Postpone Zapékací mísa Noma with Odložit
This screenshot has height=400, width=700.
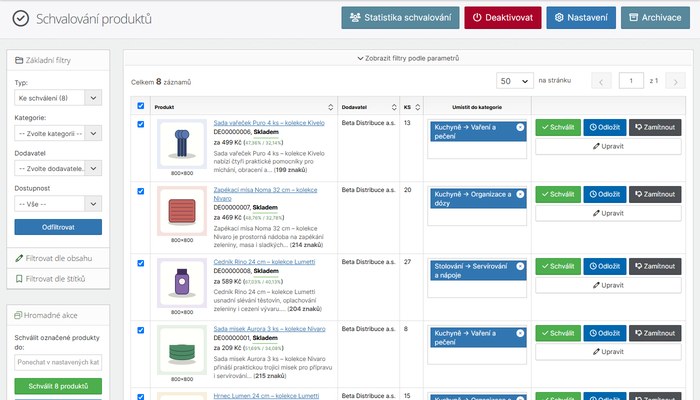605,194
